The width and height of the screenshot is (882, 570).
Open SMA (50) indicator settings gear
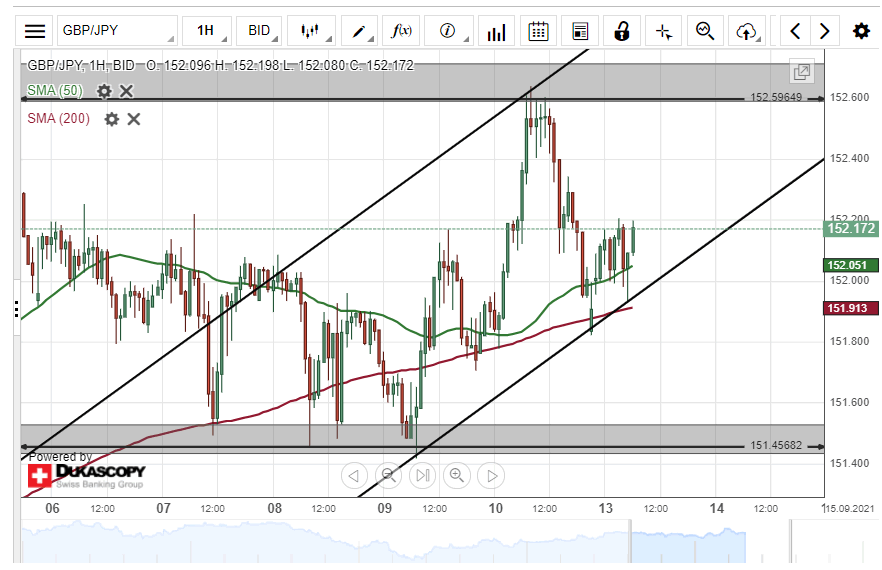click(104, 91)
